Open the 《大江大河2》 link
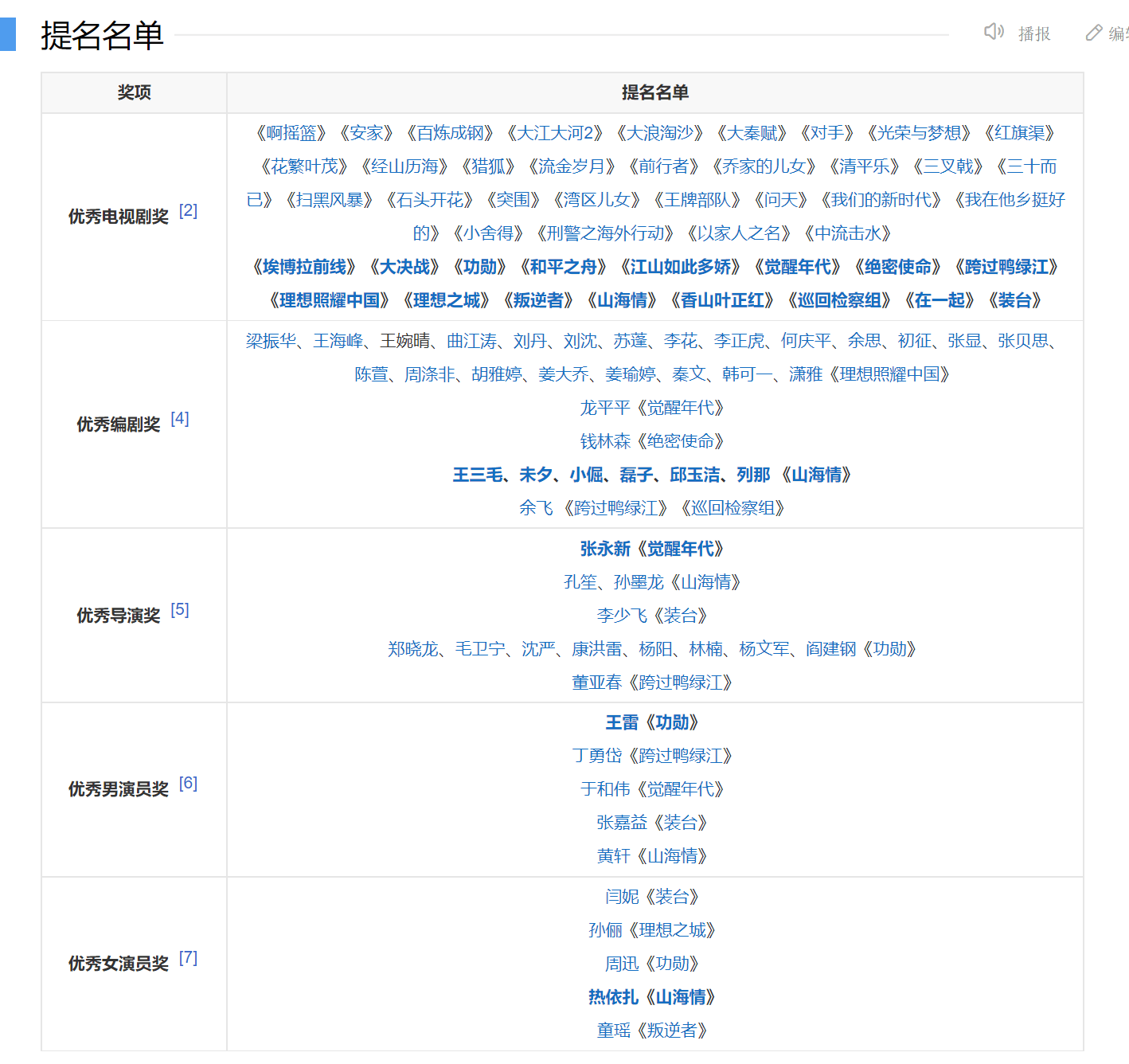The height and width of the screenshot is (1064, 1129). tap(554, 133)
